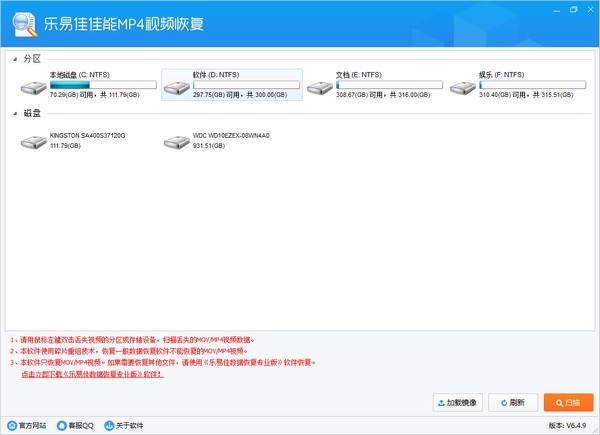The width and height of the screenshot is (600, 435).
Task: Click the 关于软件 info icon
Action: 109,425
